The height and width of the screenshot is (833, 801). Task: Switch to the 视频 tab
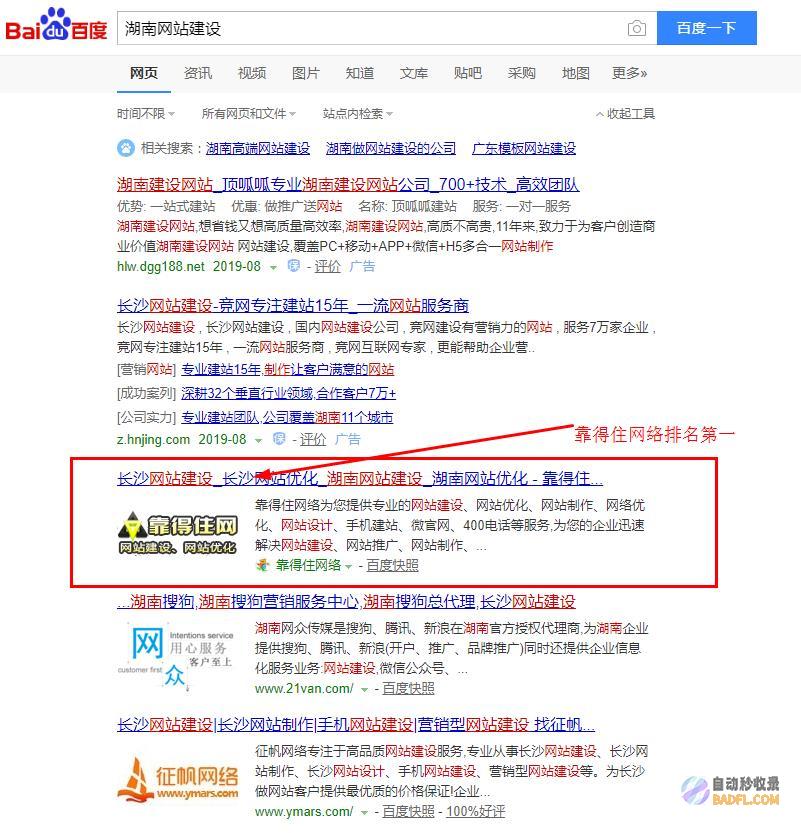click(x=252, y=73)
